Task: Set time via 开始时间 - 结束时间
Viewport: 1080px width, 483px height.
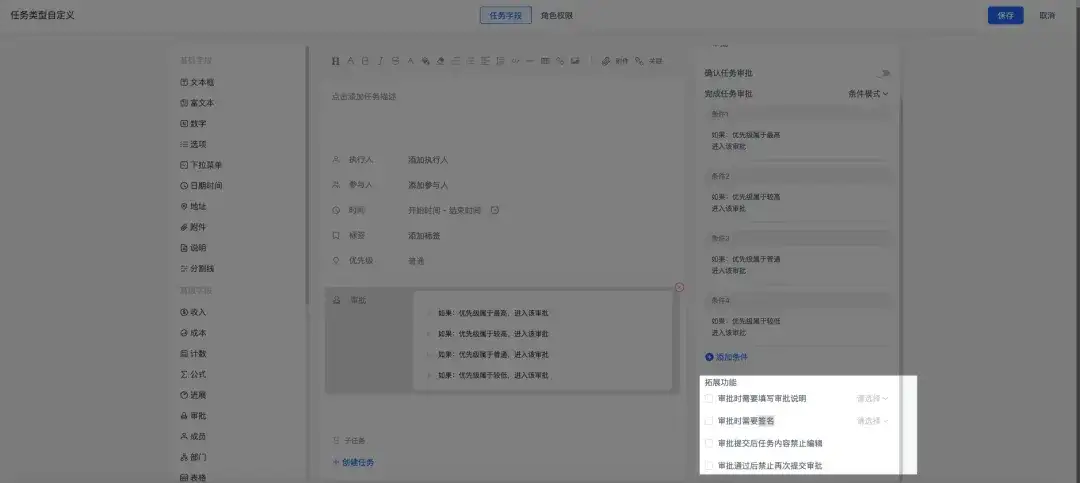Action: click(444, 210)
